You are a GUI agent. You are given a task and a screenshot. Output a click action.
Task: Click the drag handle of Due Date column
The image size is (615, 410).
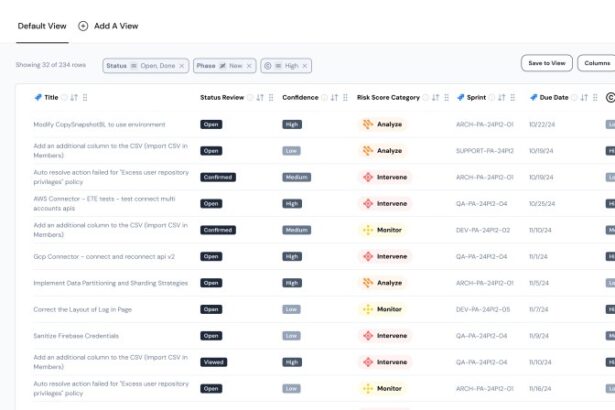595,98
